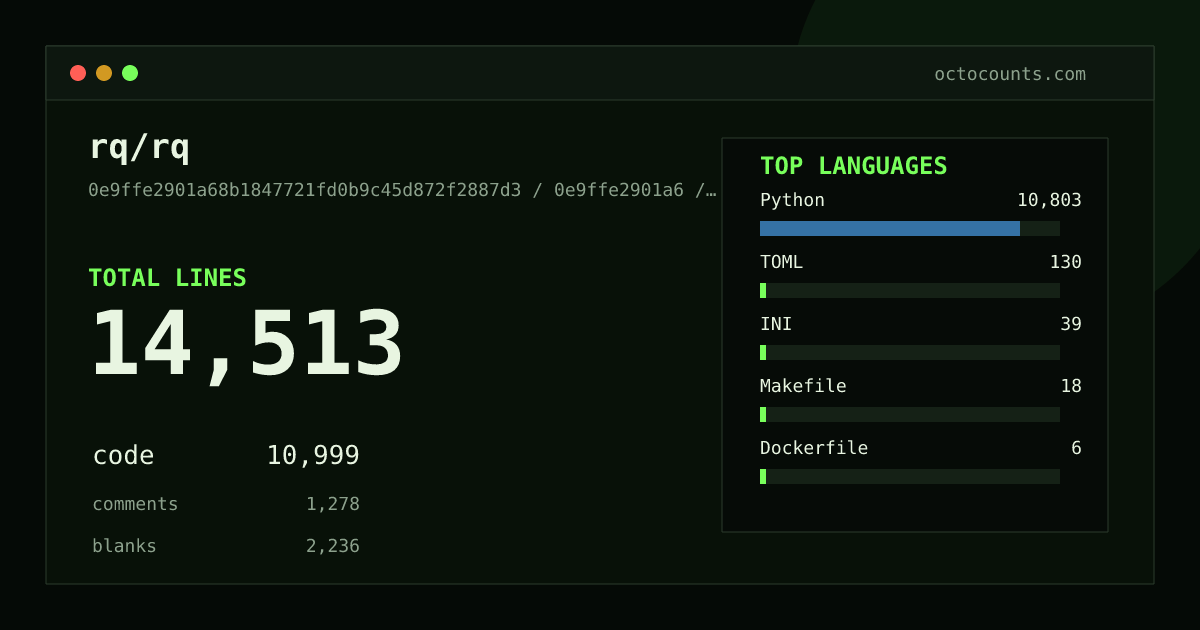
Task: Select the code value 10,999
Action: click(x=313, y=456)
